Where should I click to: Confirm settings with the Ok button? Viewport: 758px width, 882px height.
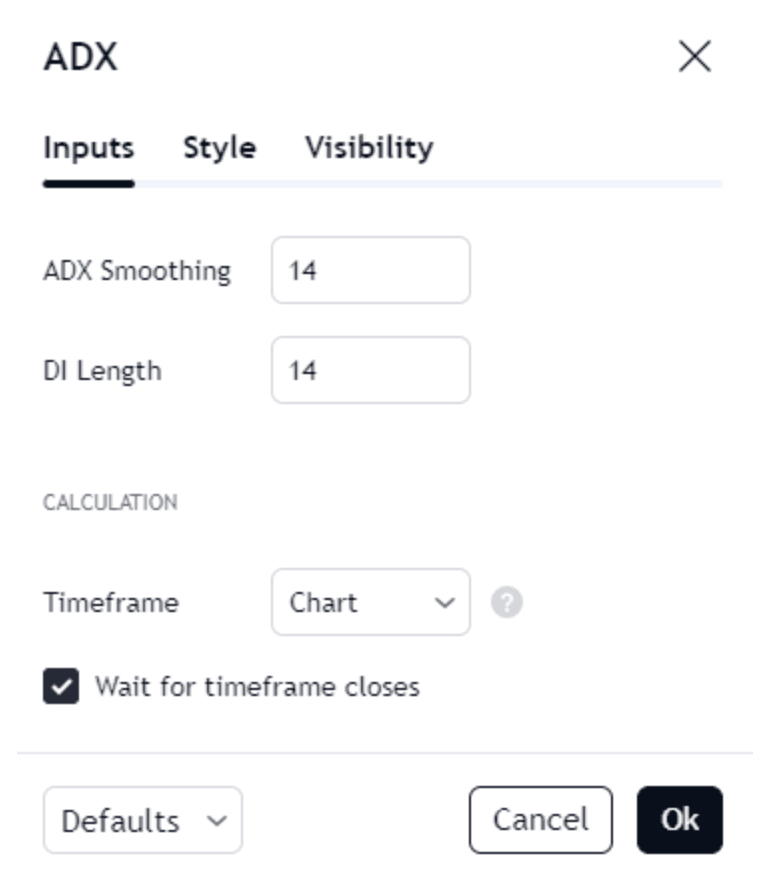(x=679, y=820)
